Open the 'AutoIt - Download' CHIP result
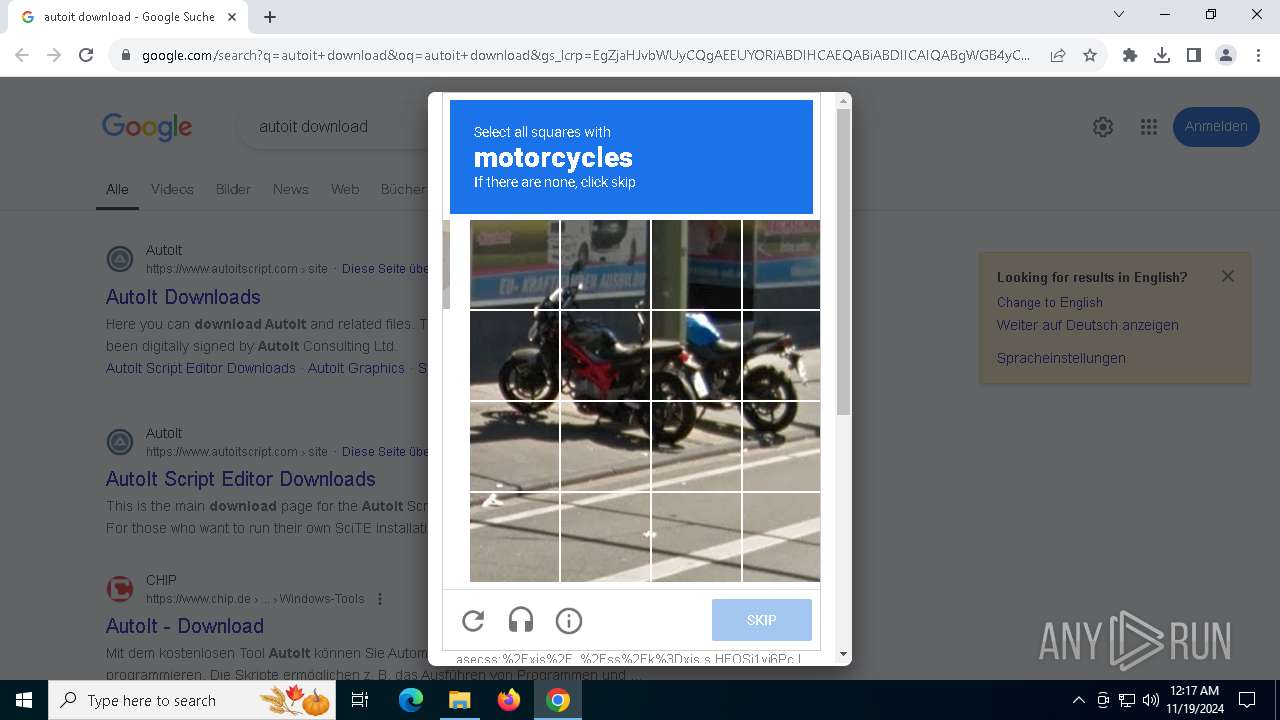Viewport: 1280px width, 720px height. 185,626
